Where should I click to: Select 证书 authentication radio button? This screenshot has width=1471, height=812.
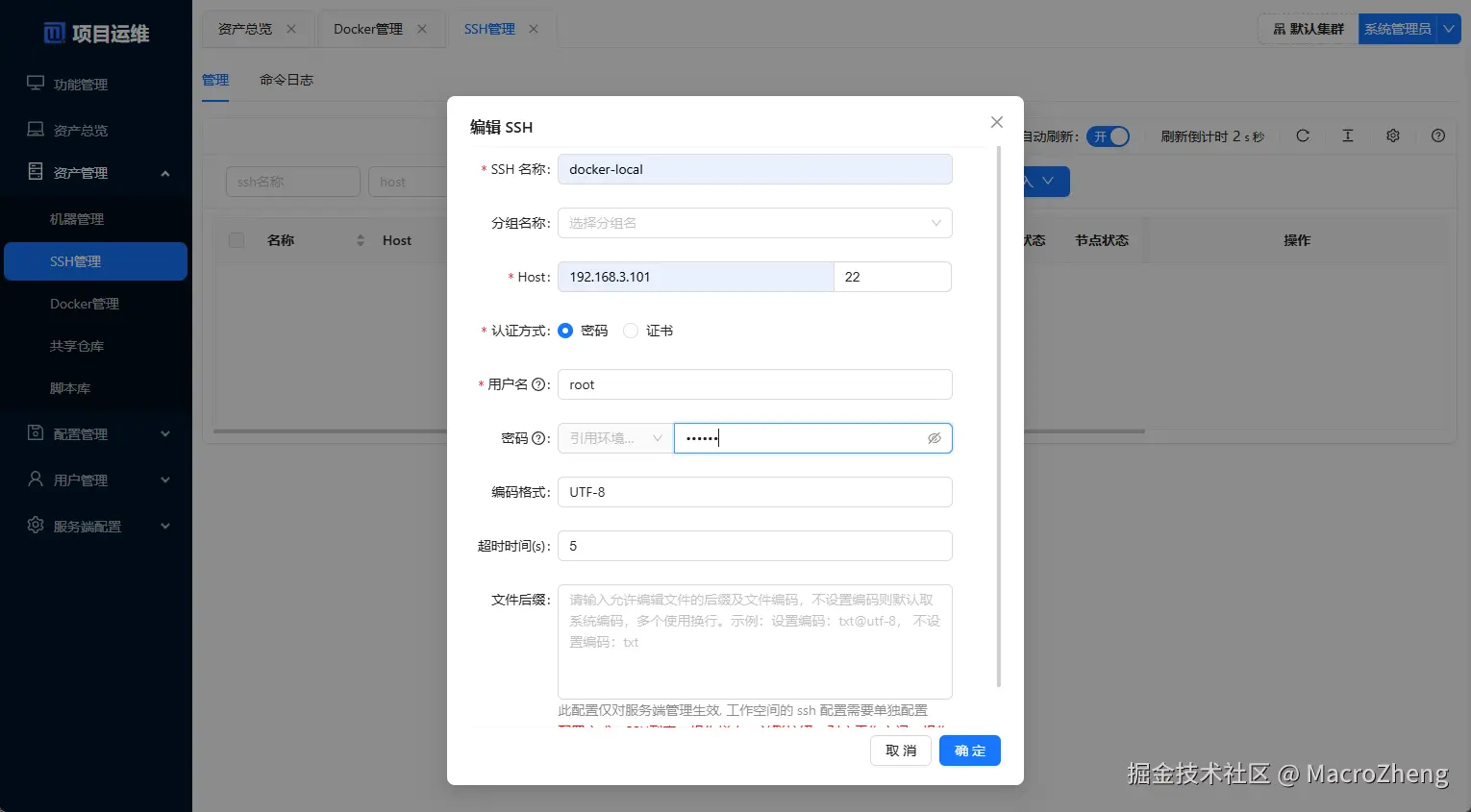coord(631,331)
